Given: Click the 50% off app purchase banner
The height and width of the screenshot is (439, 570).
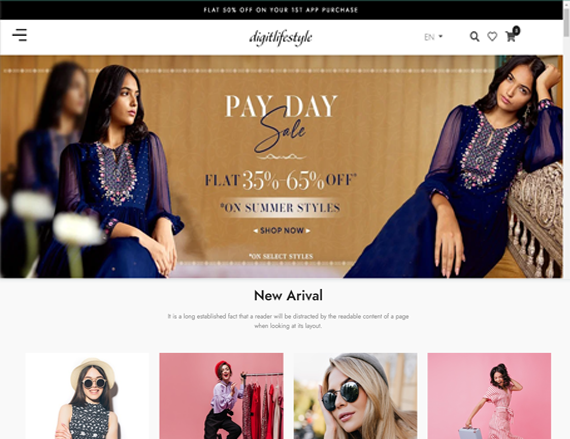Looking at the screenshot, I should coord(281,10).
